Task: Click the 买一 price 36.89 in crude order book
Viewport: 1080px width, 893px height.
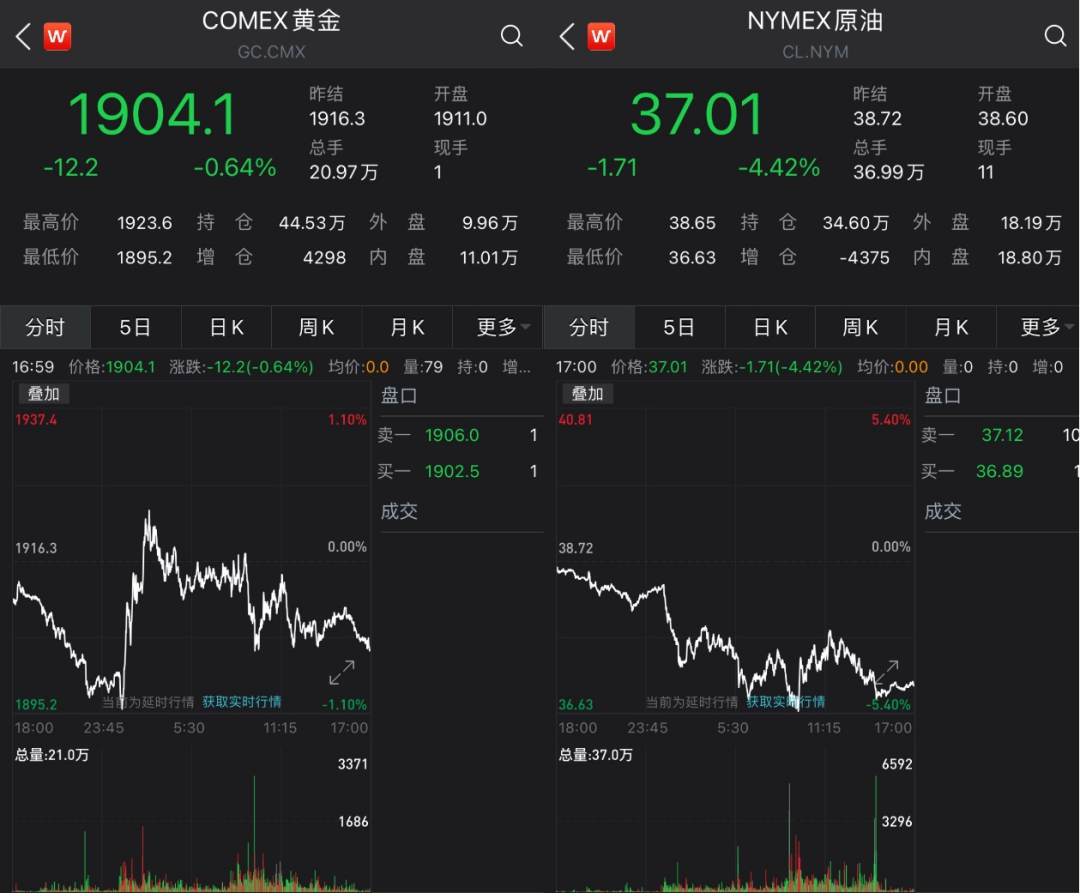Action: point(999,471)
